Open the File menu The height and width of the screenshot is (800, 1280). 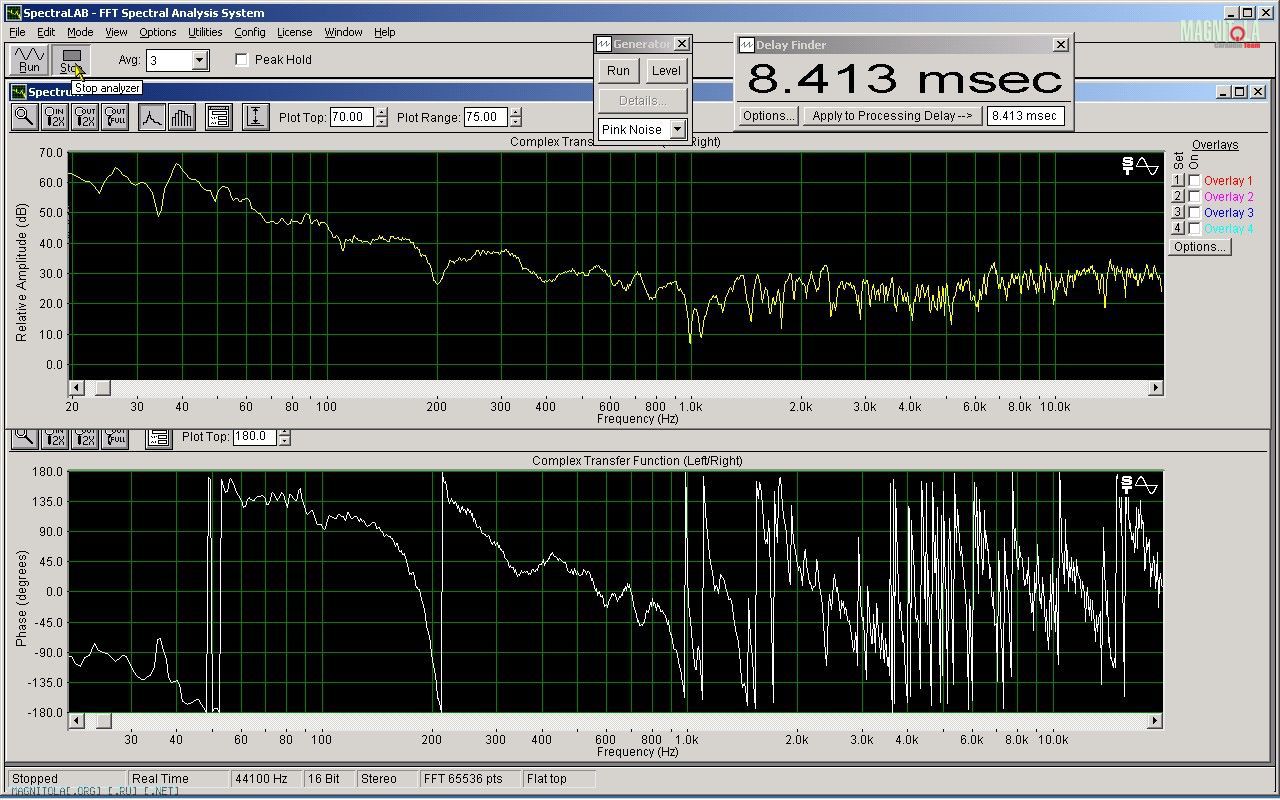[18, 32]
